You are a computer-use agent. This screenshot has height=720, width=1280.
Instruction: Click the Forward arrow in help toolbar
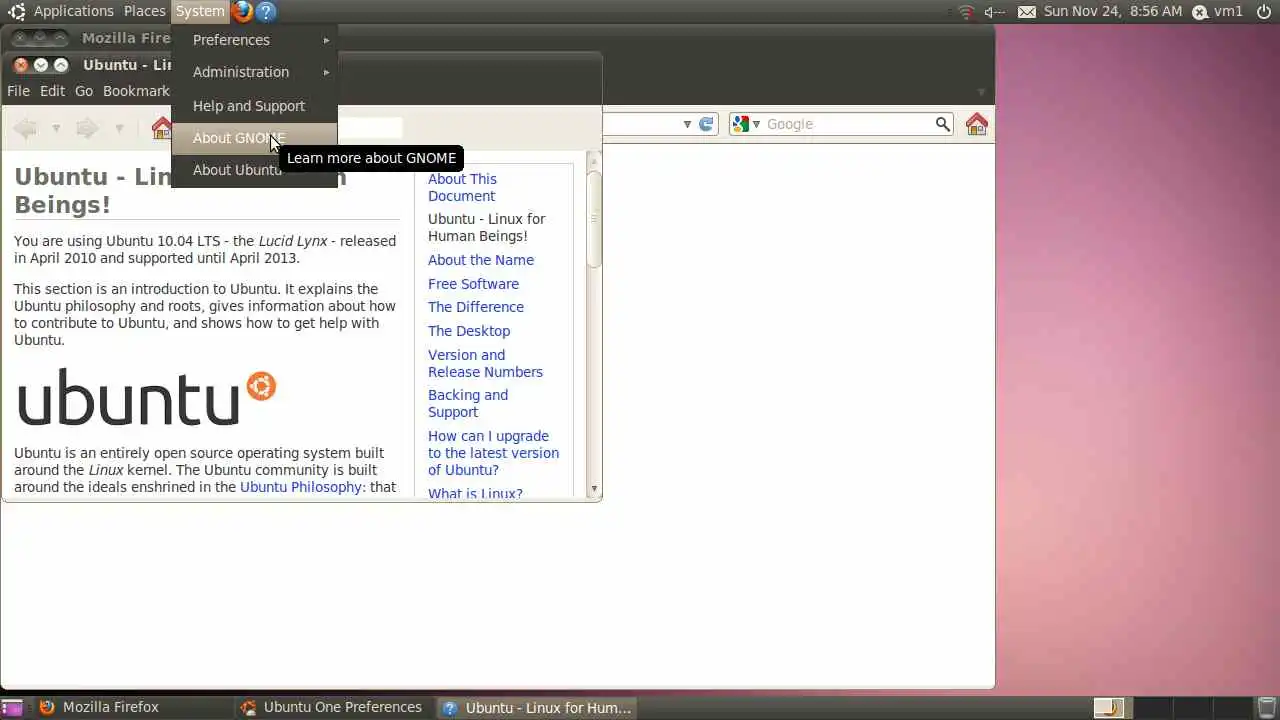coord(88,127)
